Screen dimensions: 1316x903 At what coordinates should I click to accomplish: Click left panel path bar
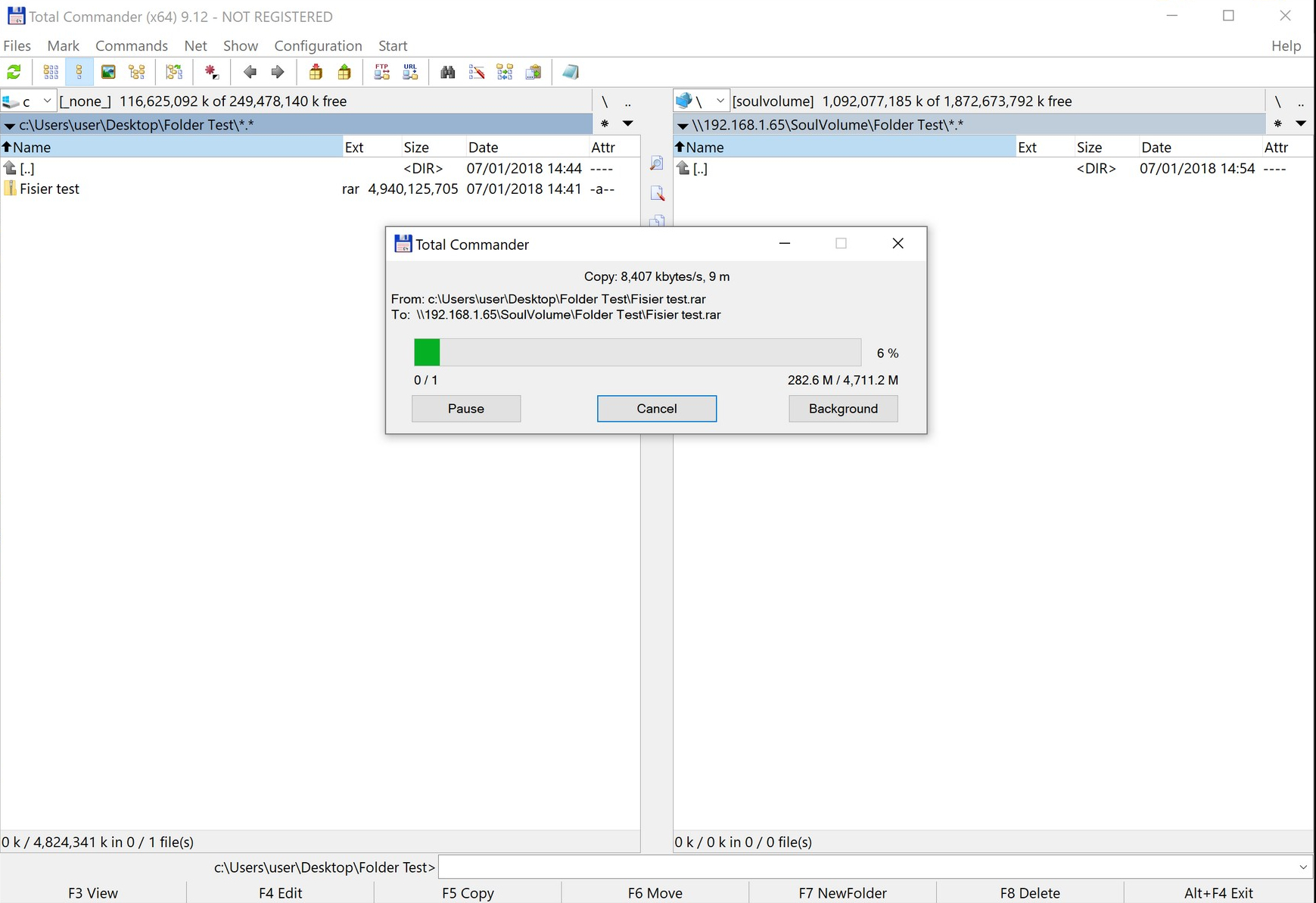click(297, 125)
